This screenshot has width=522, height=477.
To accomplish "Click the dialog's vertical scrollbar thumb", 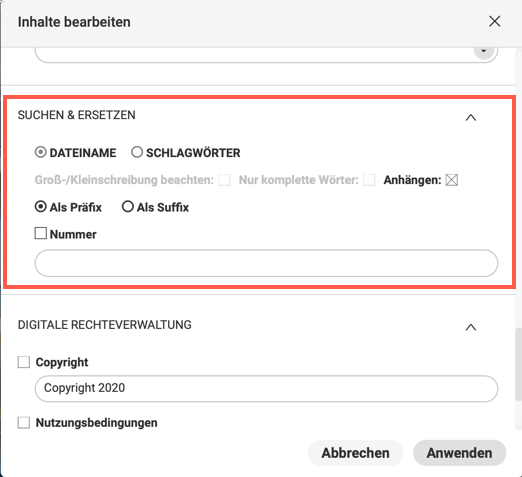I will (518, 364).
